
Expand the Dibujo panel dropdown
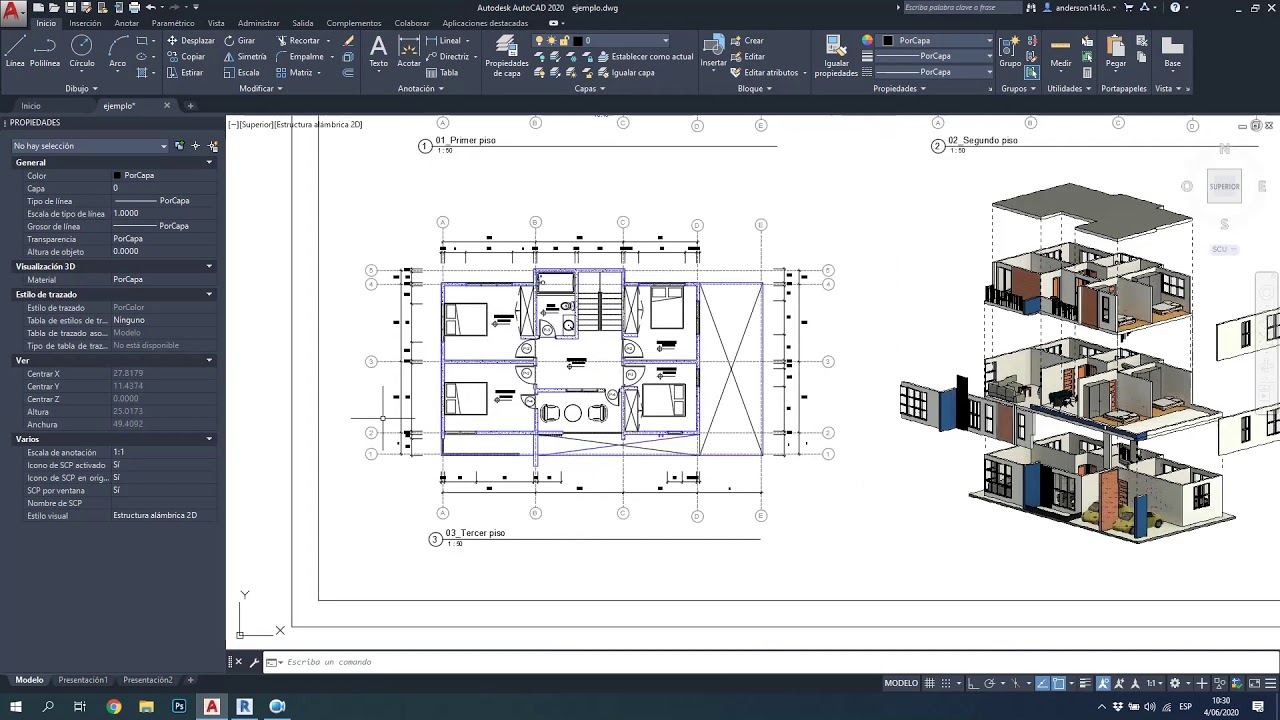click(81, 88)
